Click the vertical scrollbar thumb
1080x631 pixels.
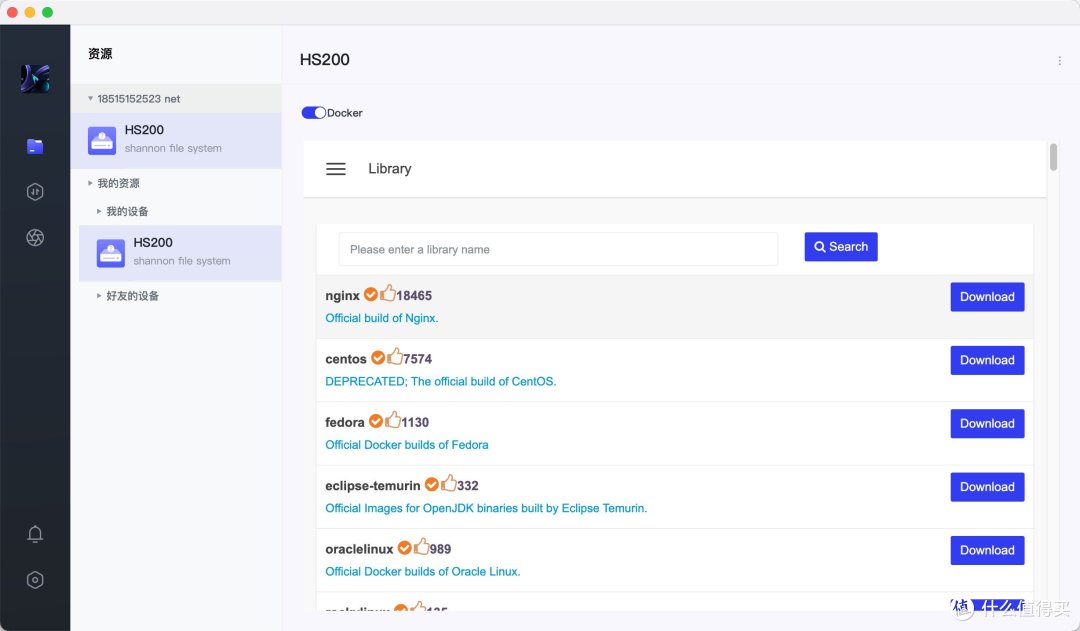click(x=1053, y=157)
